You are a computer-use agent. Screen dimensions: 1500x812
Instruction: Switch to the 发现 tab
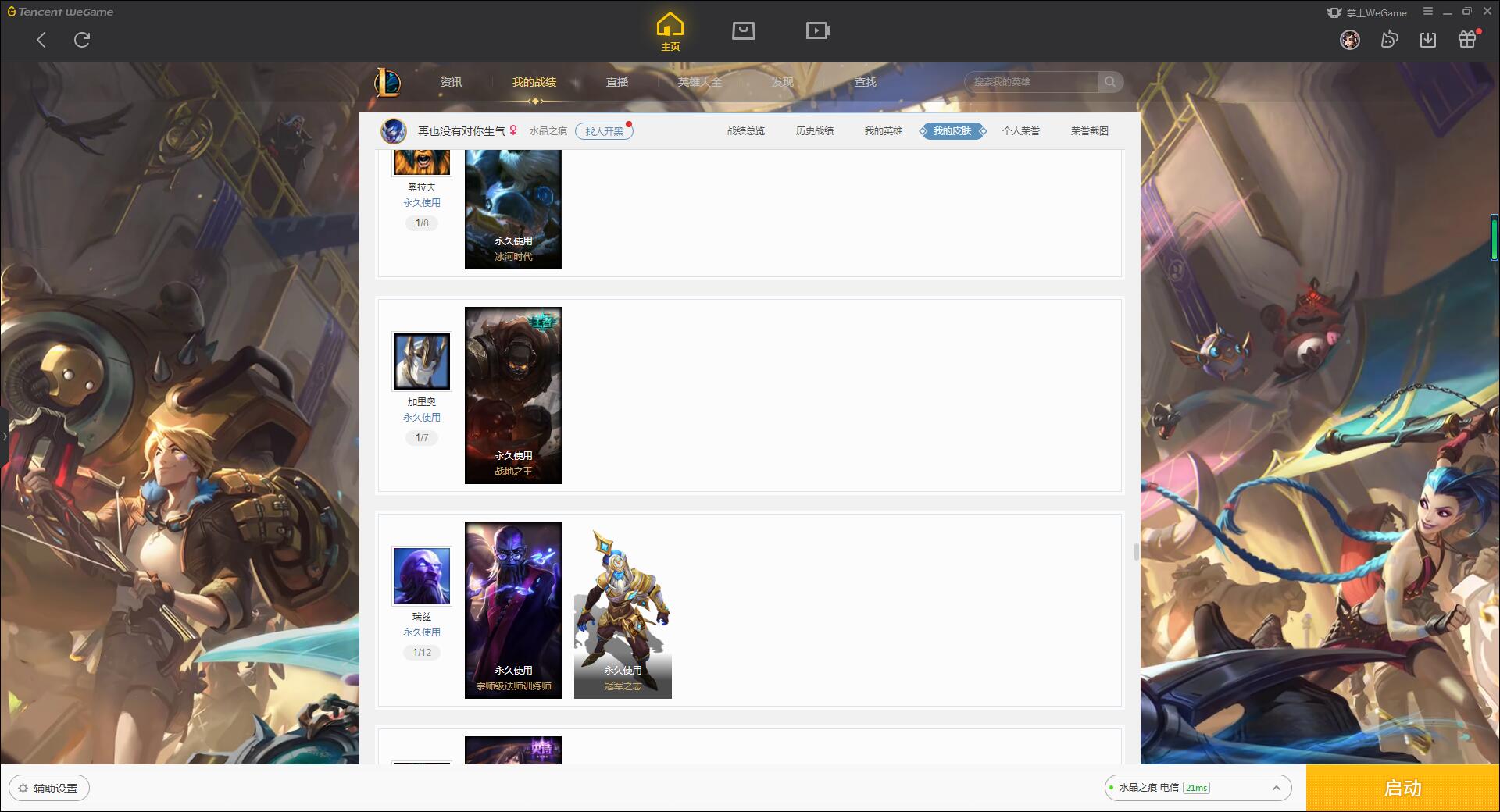[783, 82]
